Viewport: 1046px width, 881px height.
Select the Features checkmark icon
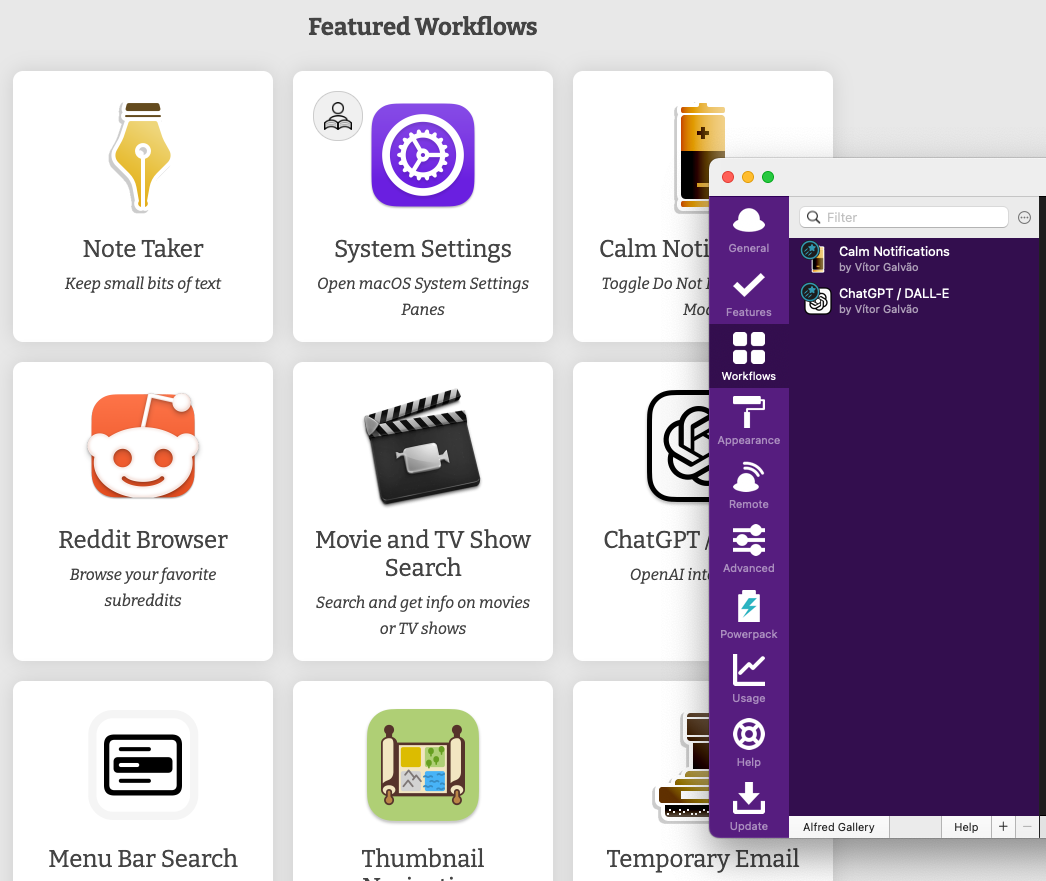[x=748, y=293]
